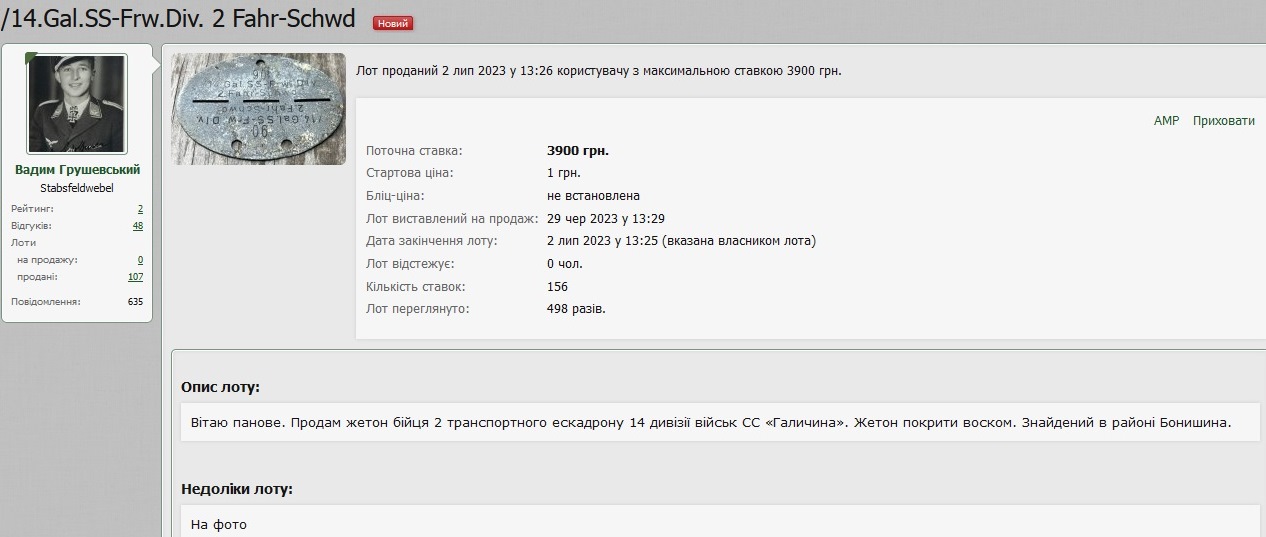Image resolution: width=1266 pixels, height=537 pixels.
Task: View the 107 sold lots
Action: 135,277
